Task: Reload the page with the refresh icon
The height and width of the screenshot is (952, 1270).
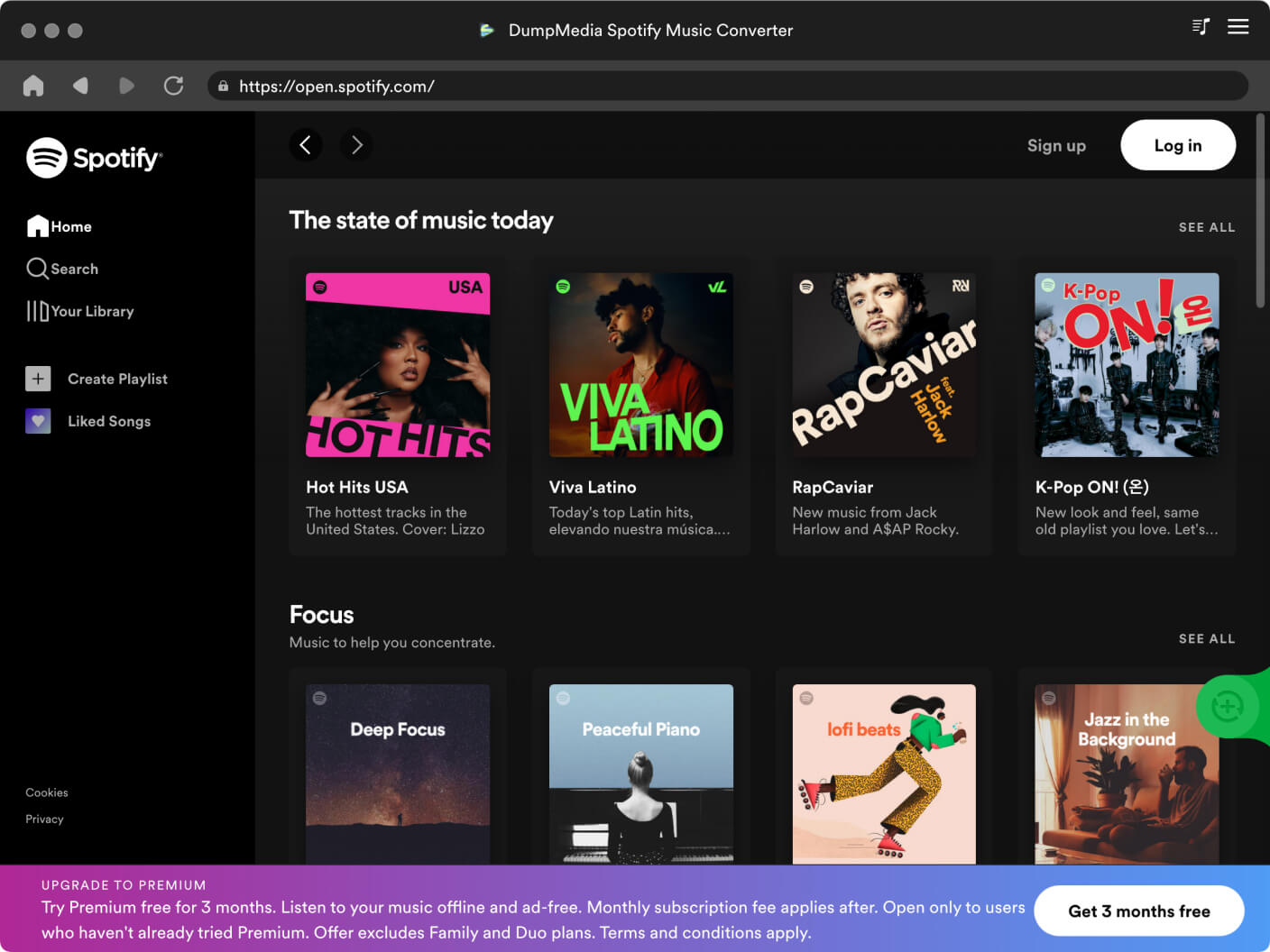Action: pyautogui.click(x=174, y=86)
